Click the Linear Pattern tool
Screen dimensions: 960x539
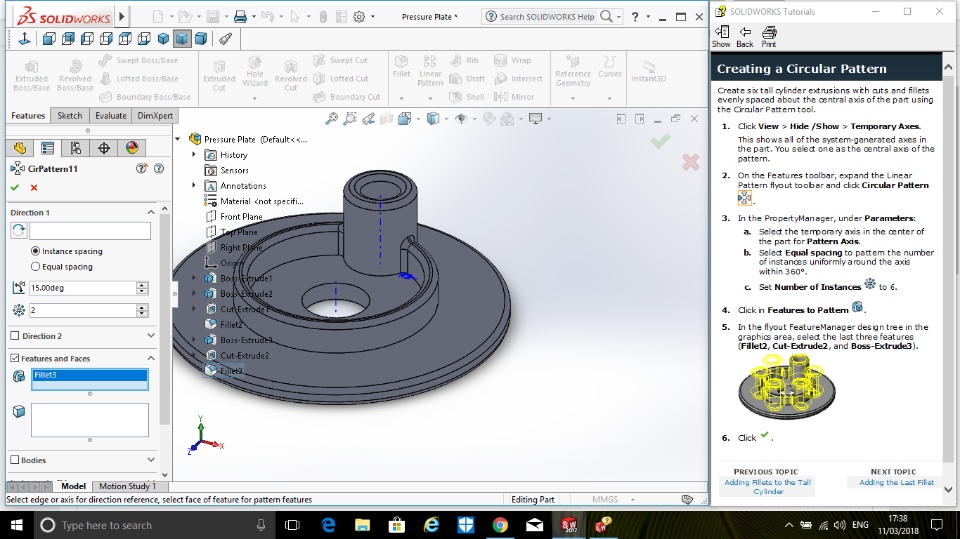click(x=430, y=70)
